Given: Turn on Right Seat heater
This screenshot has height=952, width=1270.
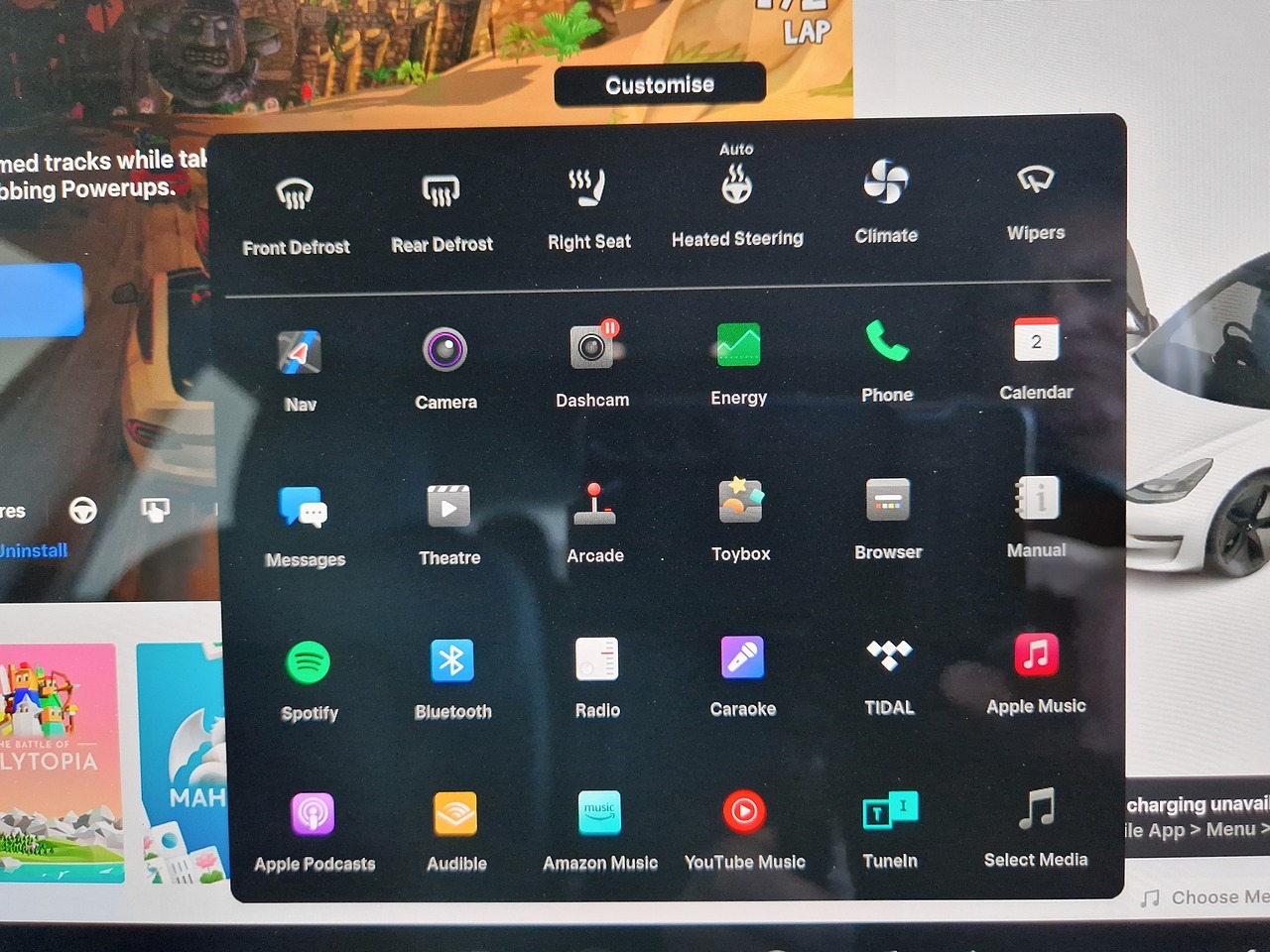Looking at the screenshot, I should (588, 187).
